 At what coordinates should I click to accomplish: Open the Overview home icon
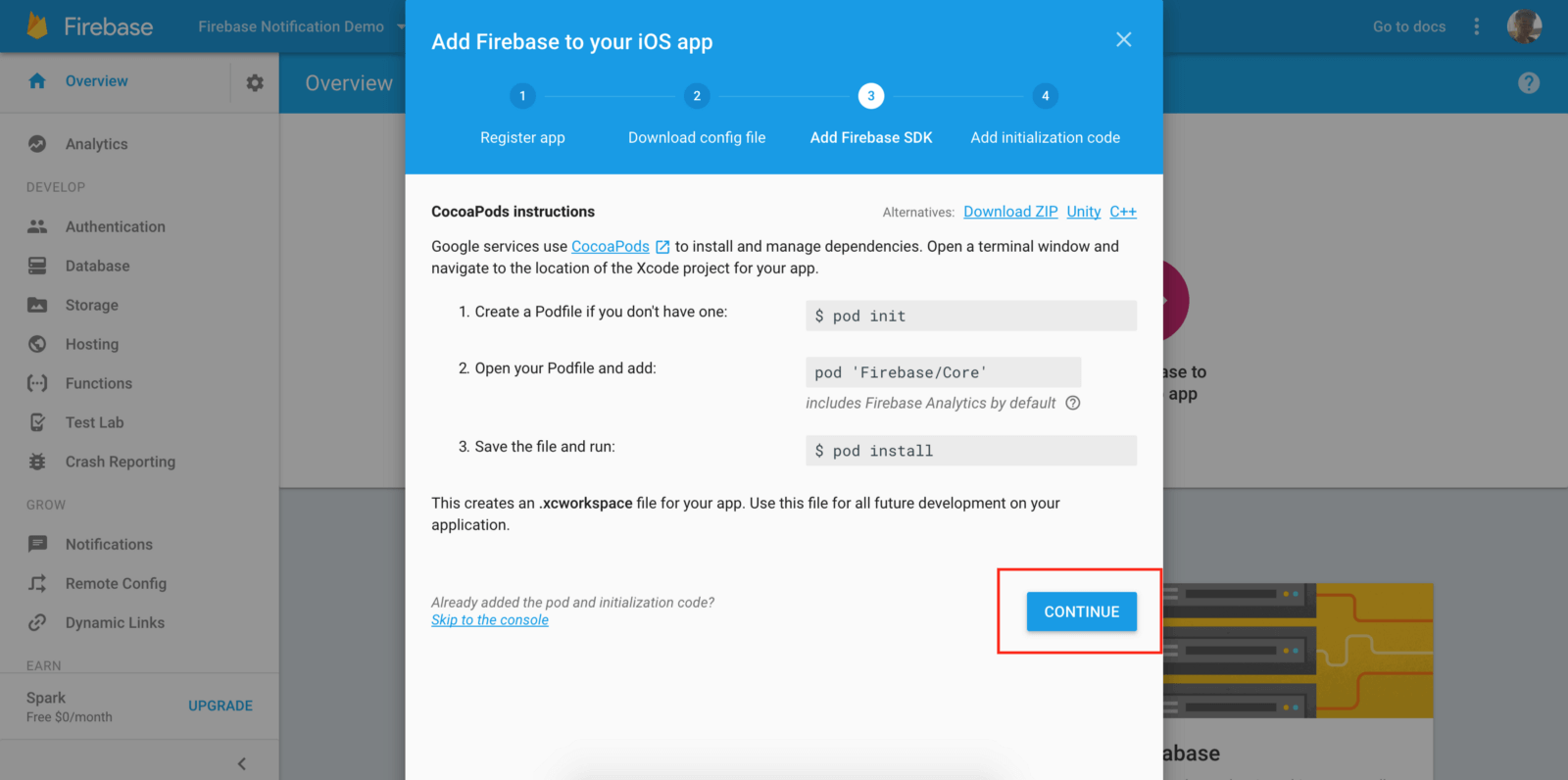[37, 81]
